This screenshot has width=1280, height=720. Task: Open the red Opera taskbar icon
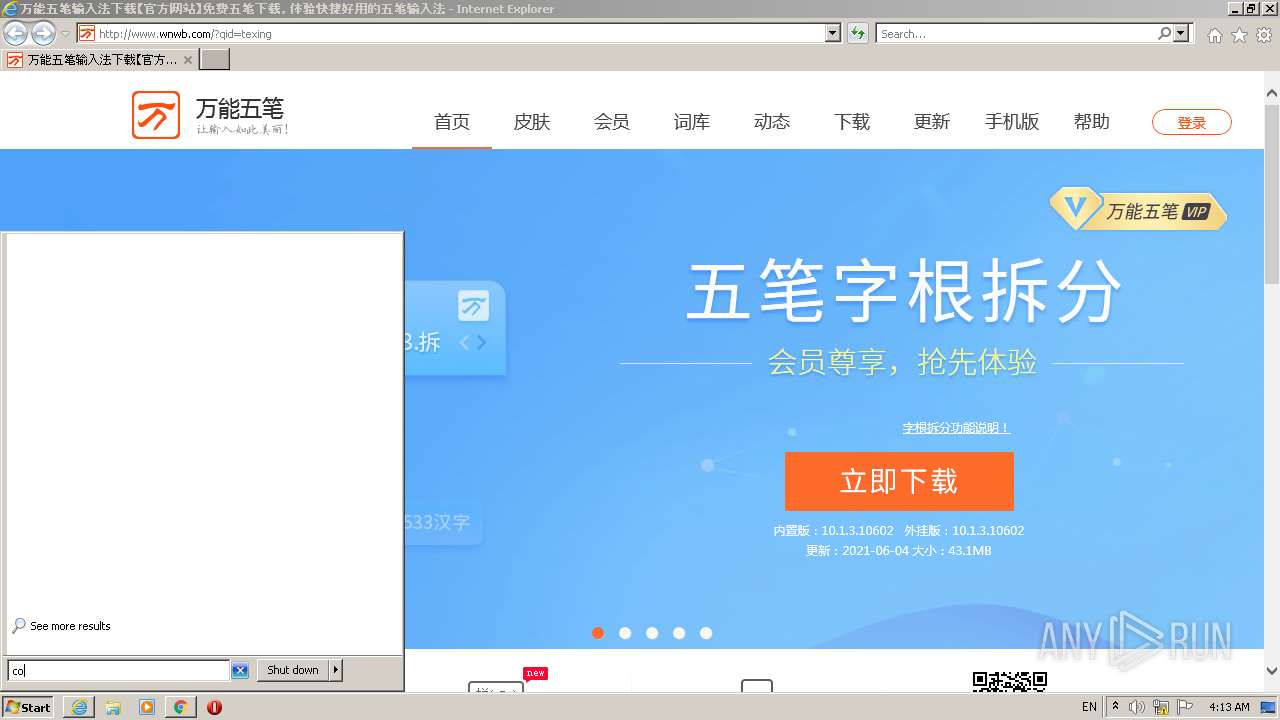click(x=214, y=707)
